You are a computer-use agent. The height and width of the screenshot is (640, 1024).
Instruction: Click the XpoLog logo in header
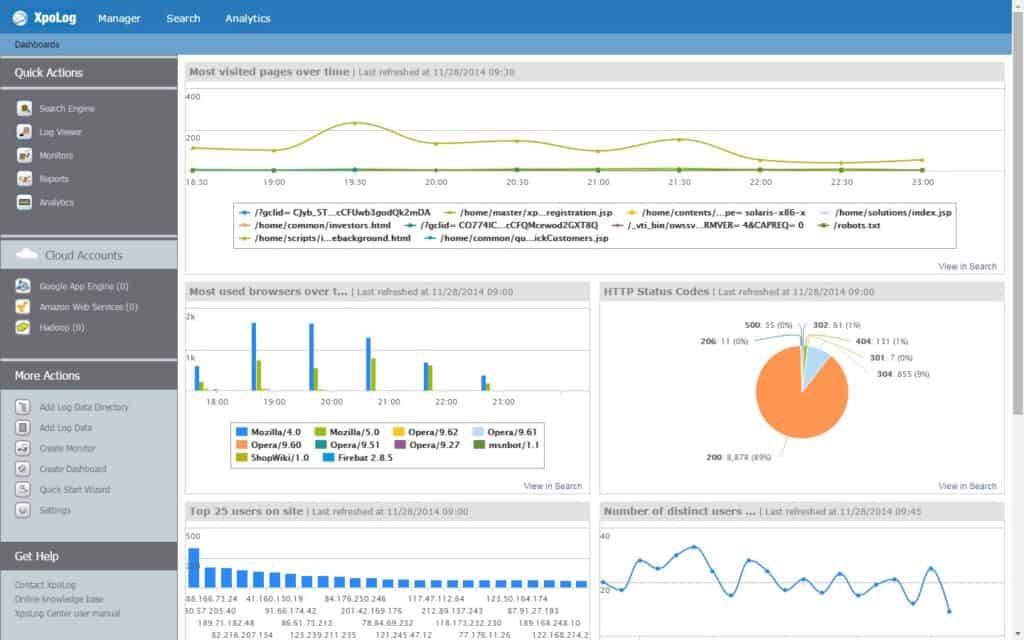44,18
